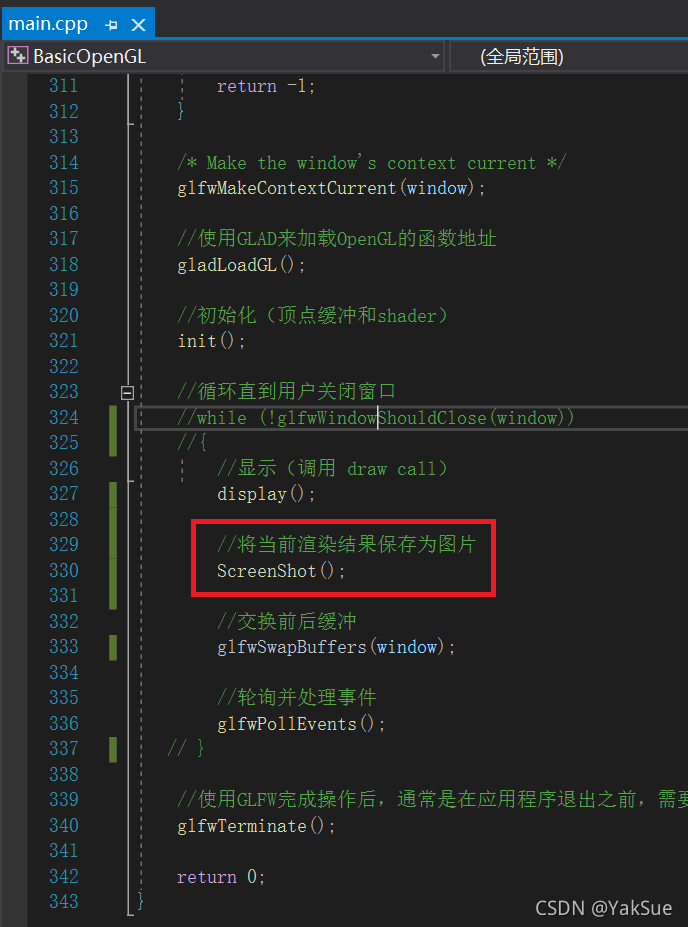Click glfwMakeContextCurrent(window) on line 315

coord(332,189)
